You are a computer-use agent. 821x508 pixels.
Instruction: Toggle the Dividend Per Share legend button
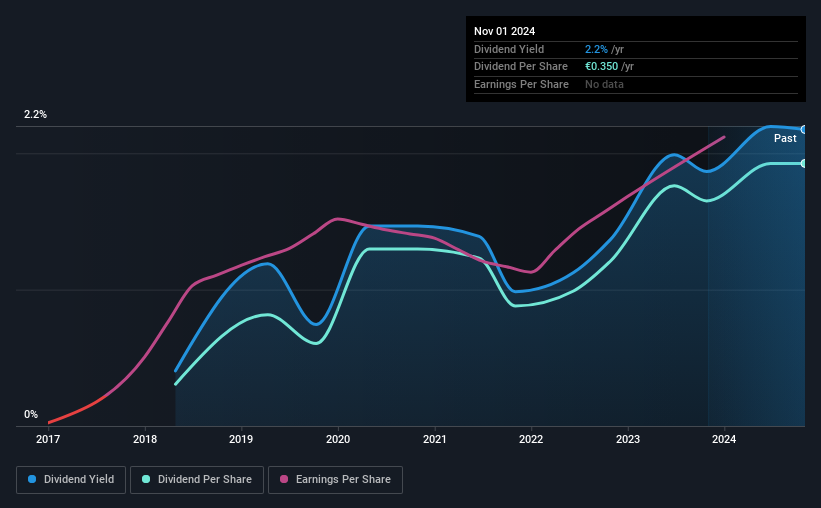pyautogui.click(x=197, y=480)
